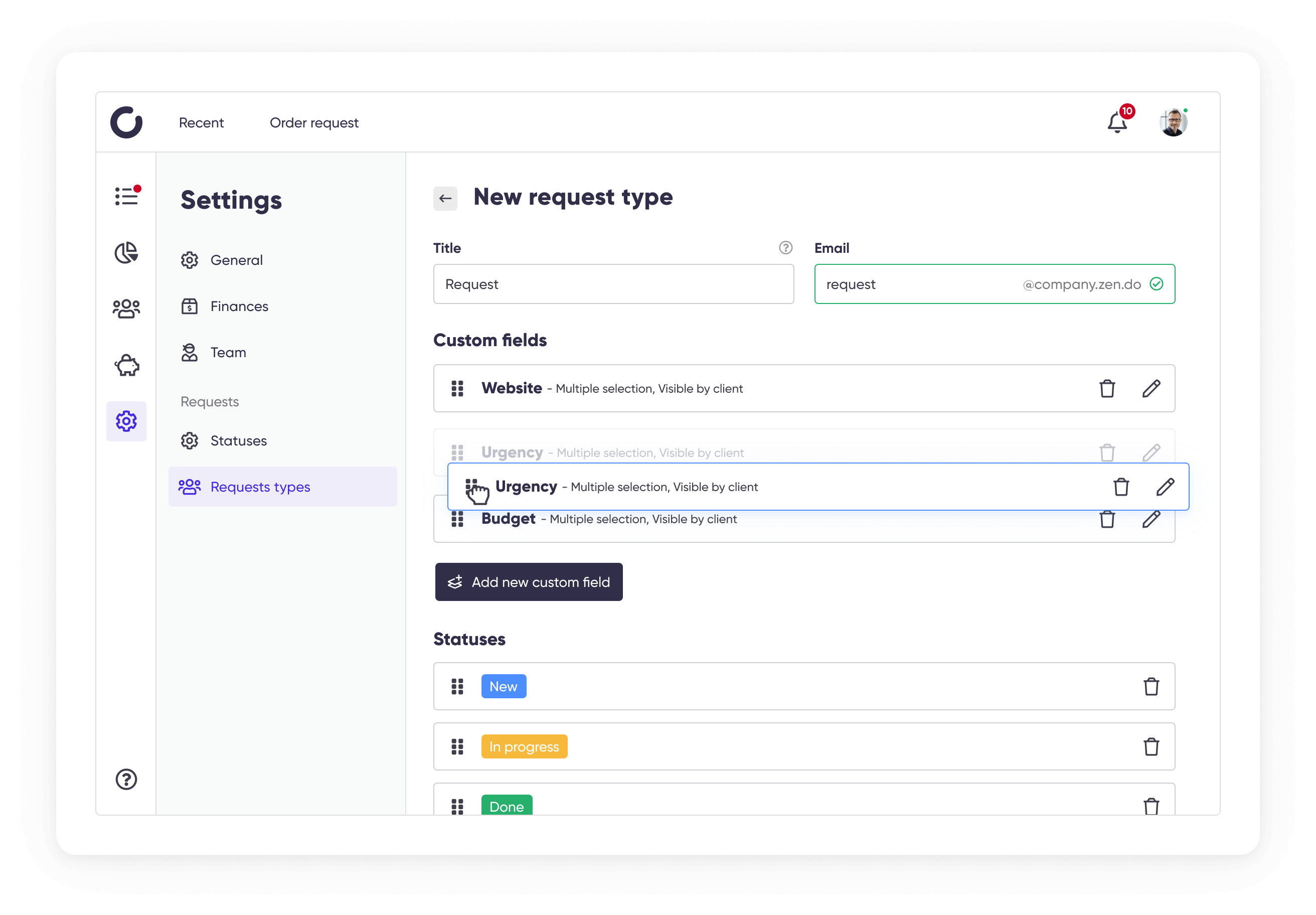The height and width of the screenshot is (915, 1316).
Task: Click the New request type heading
Action: [573, 197]
